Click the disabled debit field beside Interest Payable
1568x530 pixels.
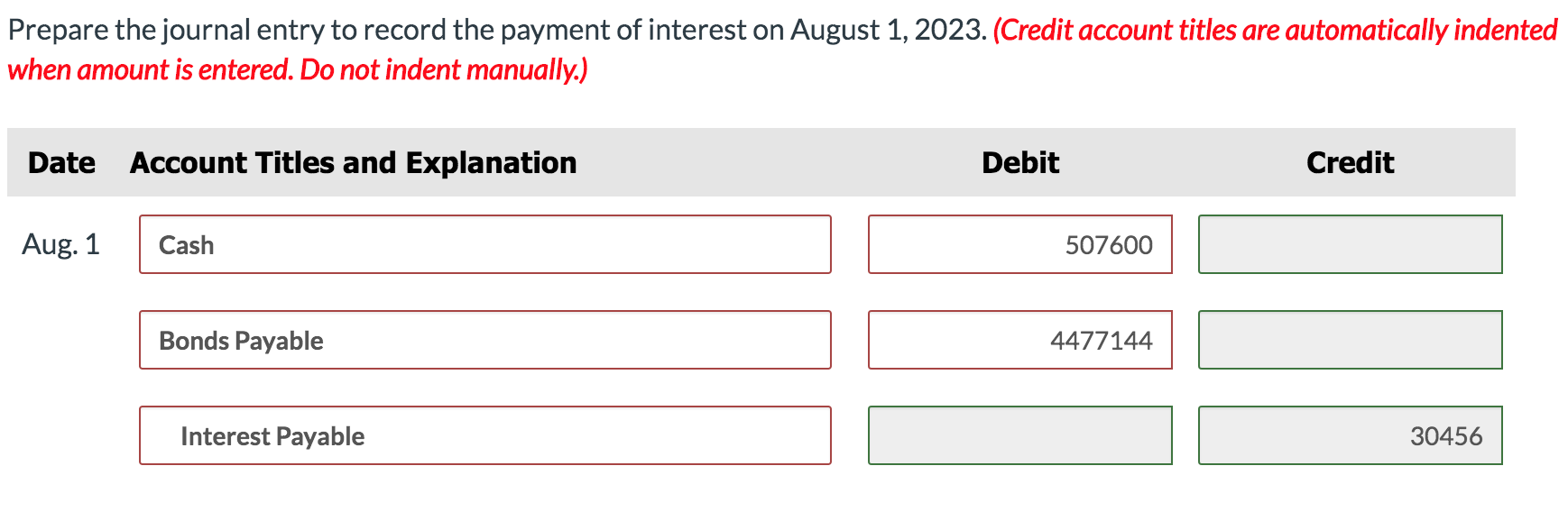click(x=1019, y=435)
